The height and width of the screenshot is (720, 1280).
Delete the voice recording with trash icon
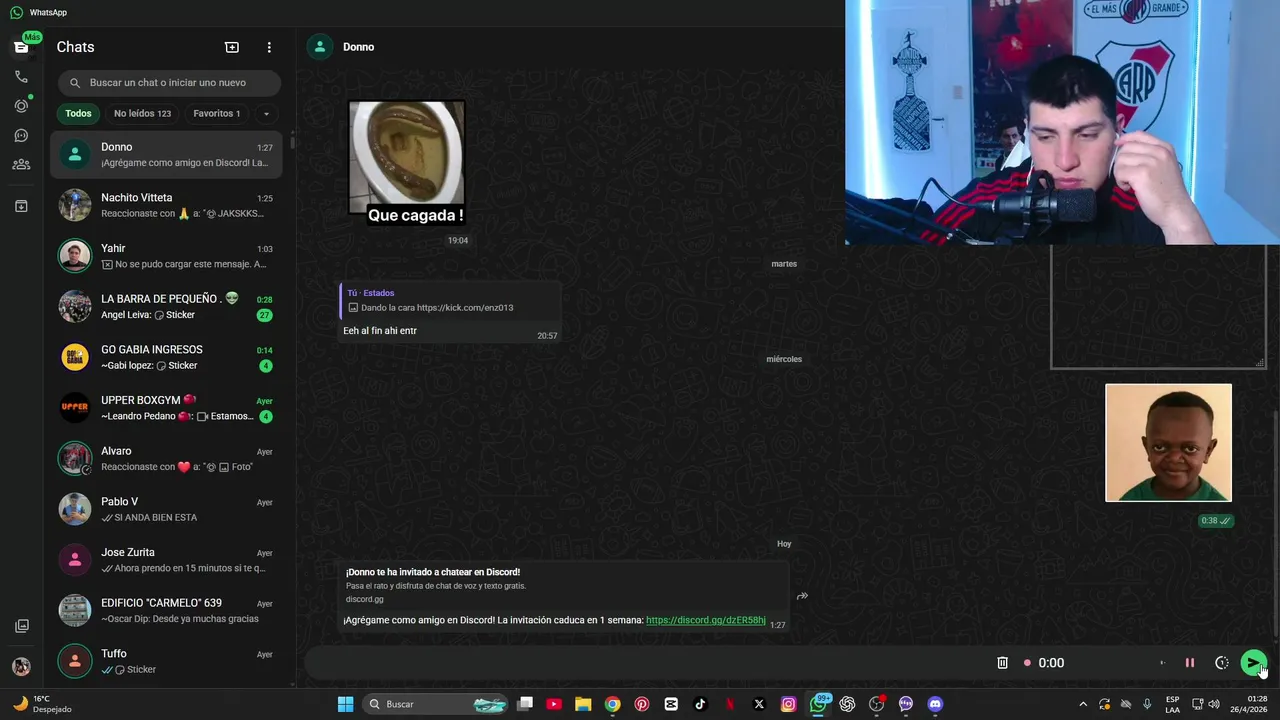(x=1002, y=663)
